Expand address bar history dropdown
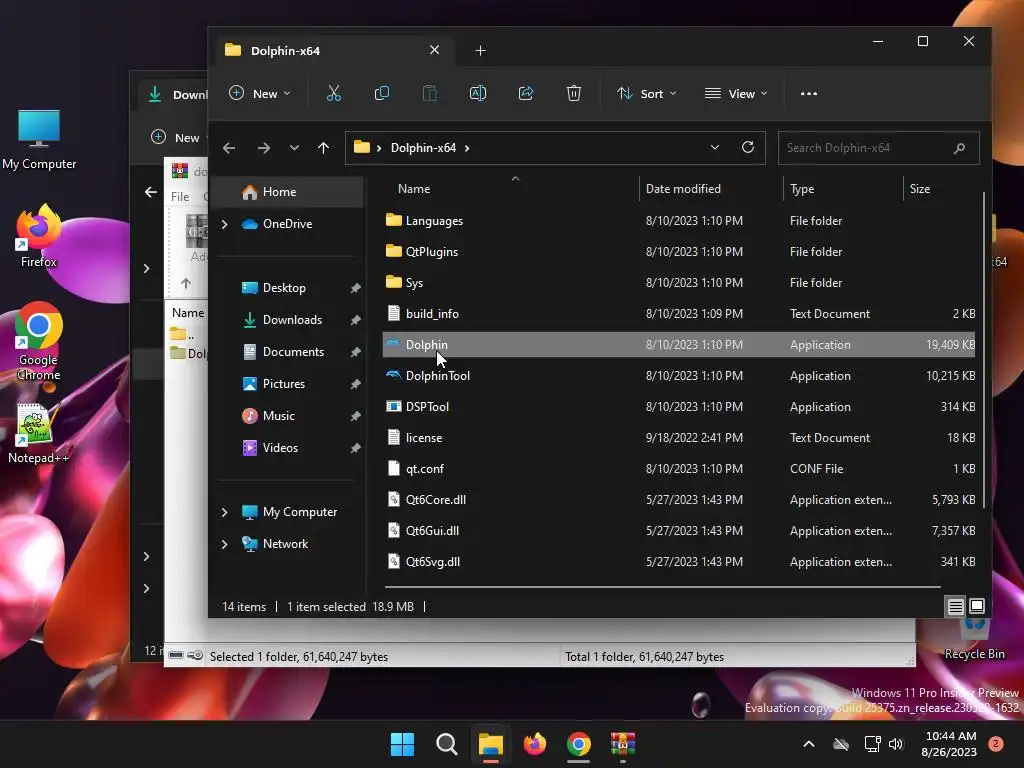The image size is (1024, 768). click(x=714, y=148)
